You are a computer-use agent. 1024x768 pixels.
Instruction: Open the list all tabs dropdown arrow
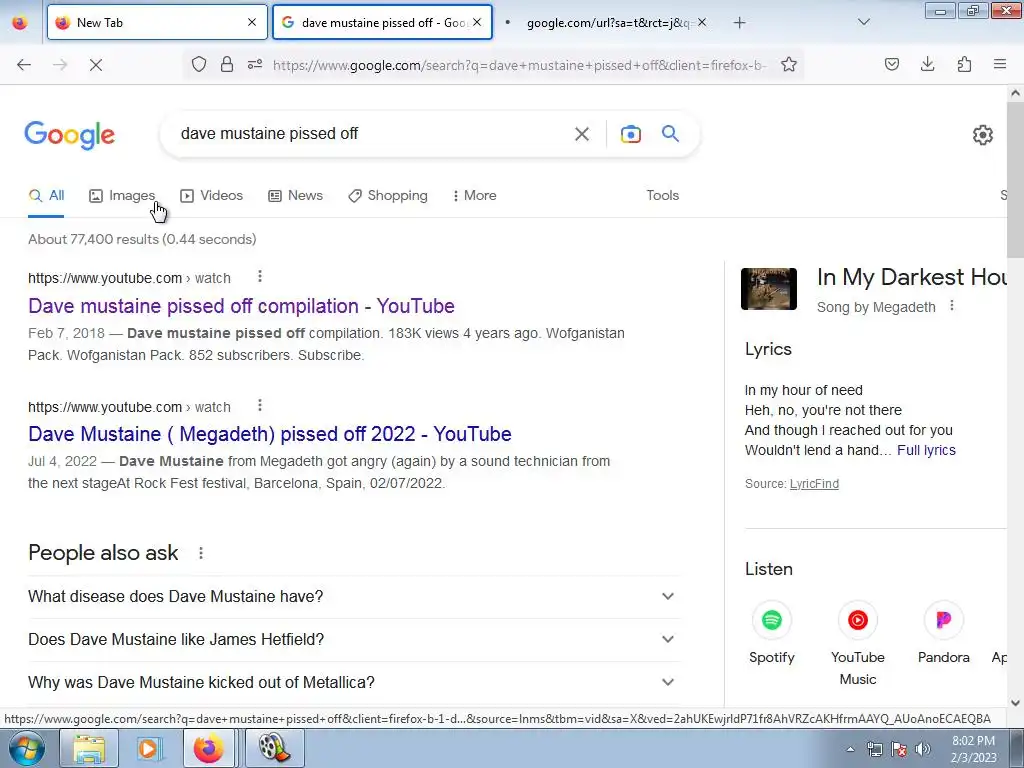(x=863, y=22)
